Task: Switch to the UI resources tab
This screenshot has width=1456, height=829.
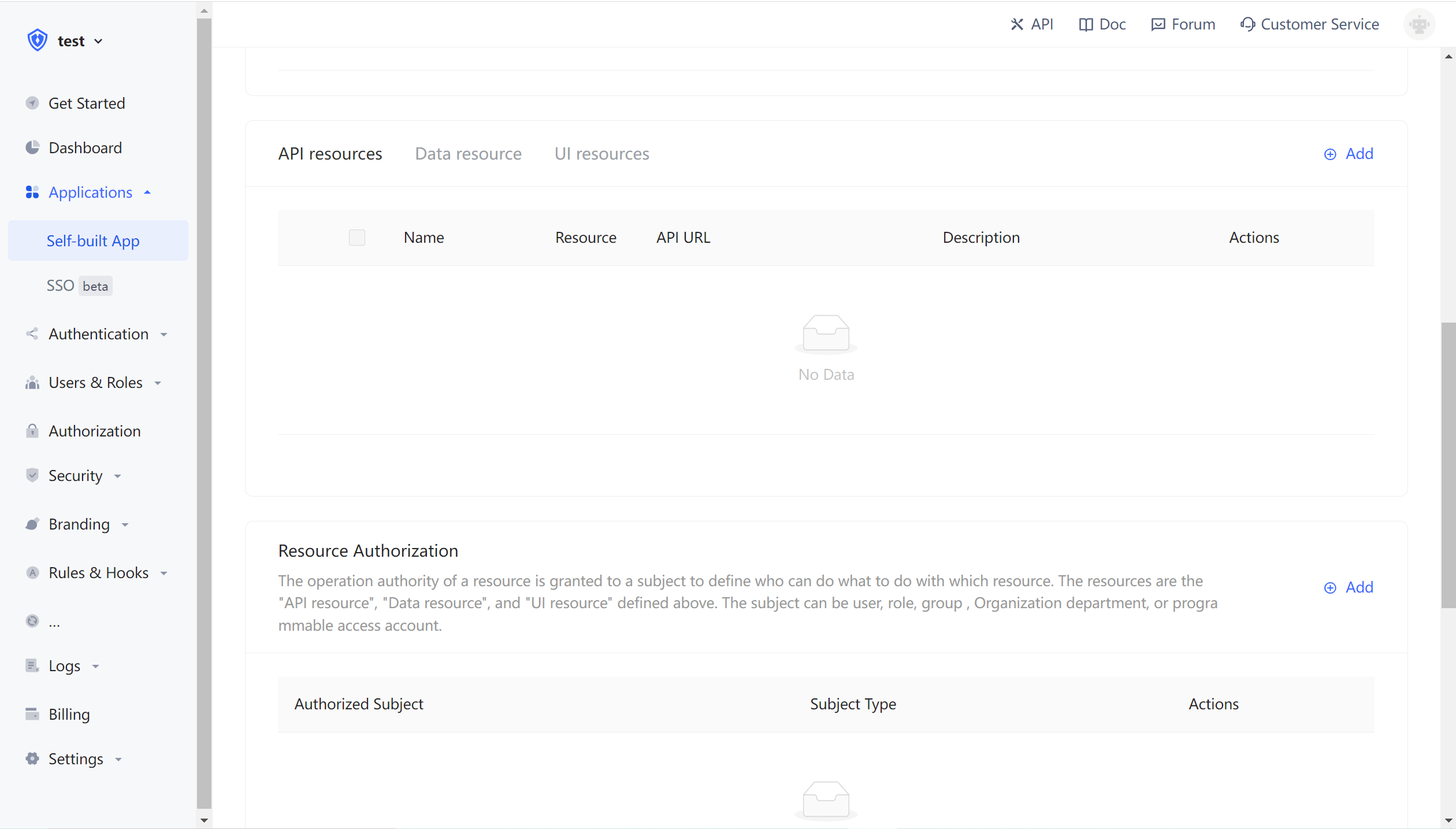Action: click(x=601, y=154)
